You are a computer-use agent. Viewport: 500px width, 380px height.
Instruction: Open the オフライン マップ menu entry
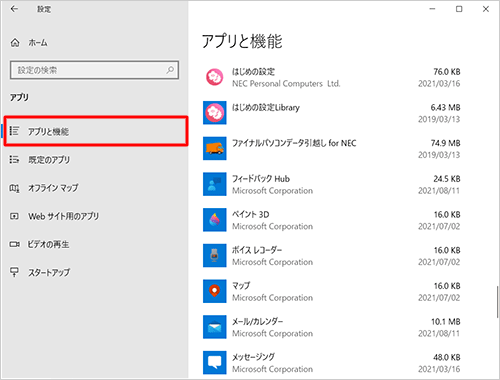(x=94, y=188)
